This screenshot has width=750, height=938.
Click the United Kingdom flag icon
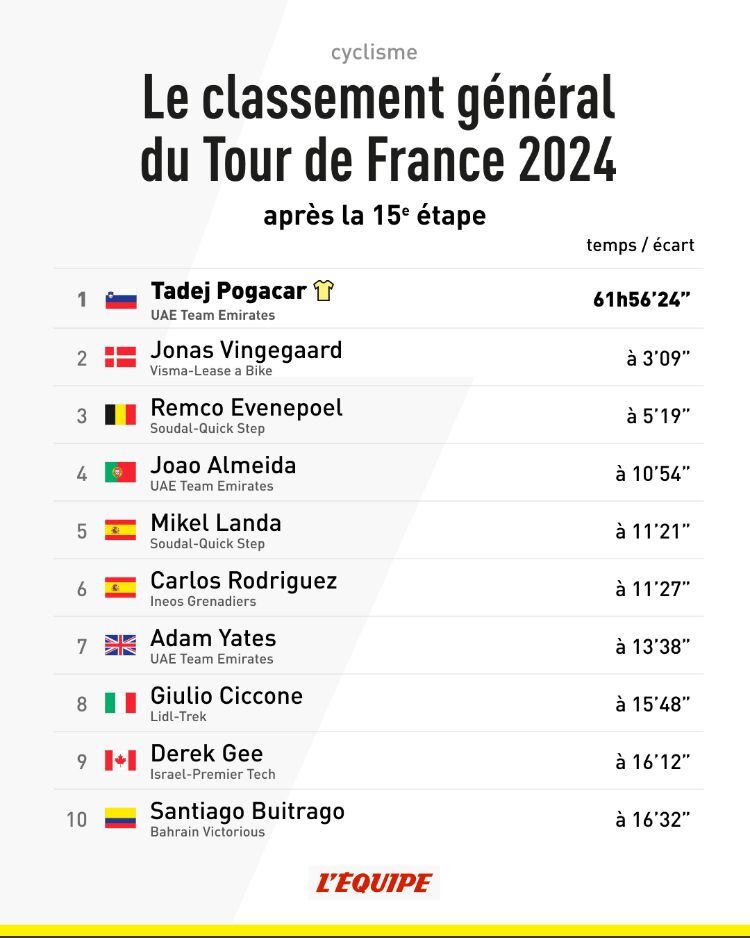[121, 645]
